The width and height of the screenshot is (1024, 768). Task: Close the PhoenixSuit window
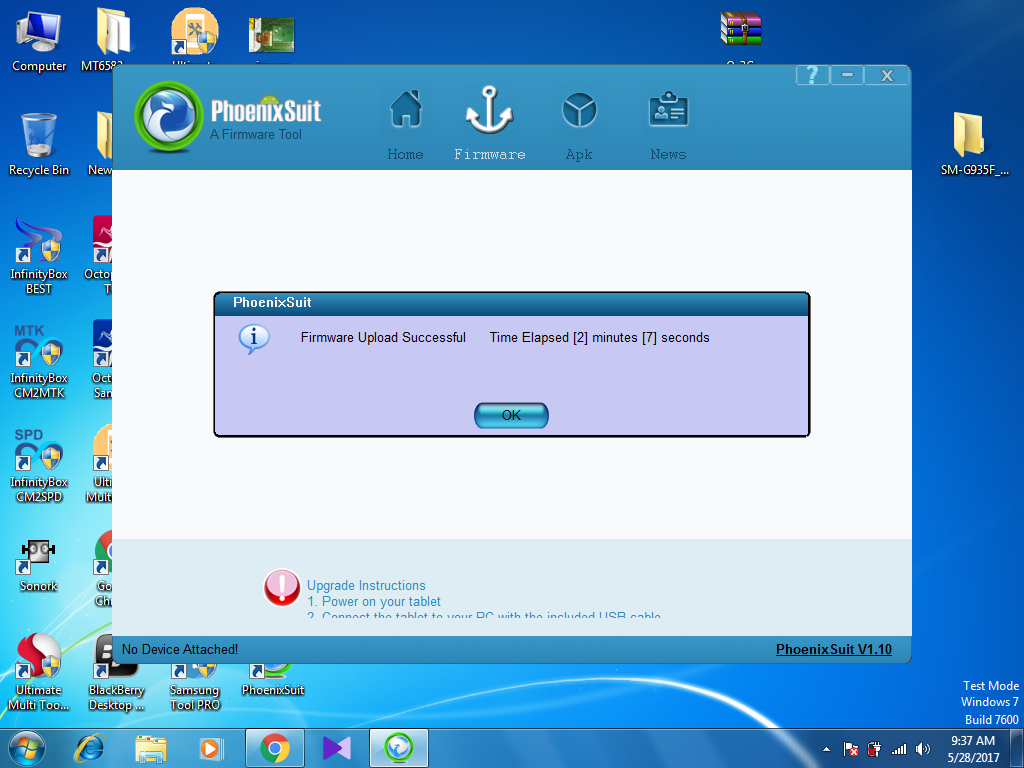886,75
